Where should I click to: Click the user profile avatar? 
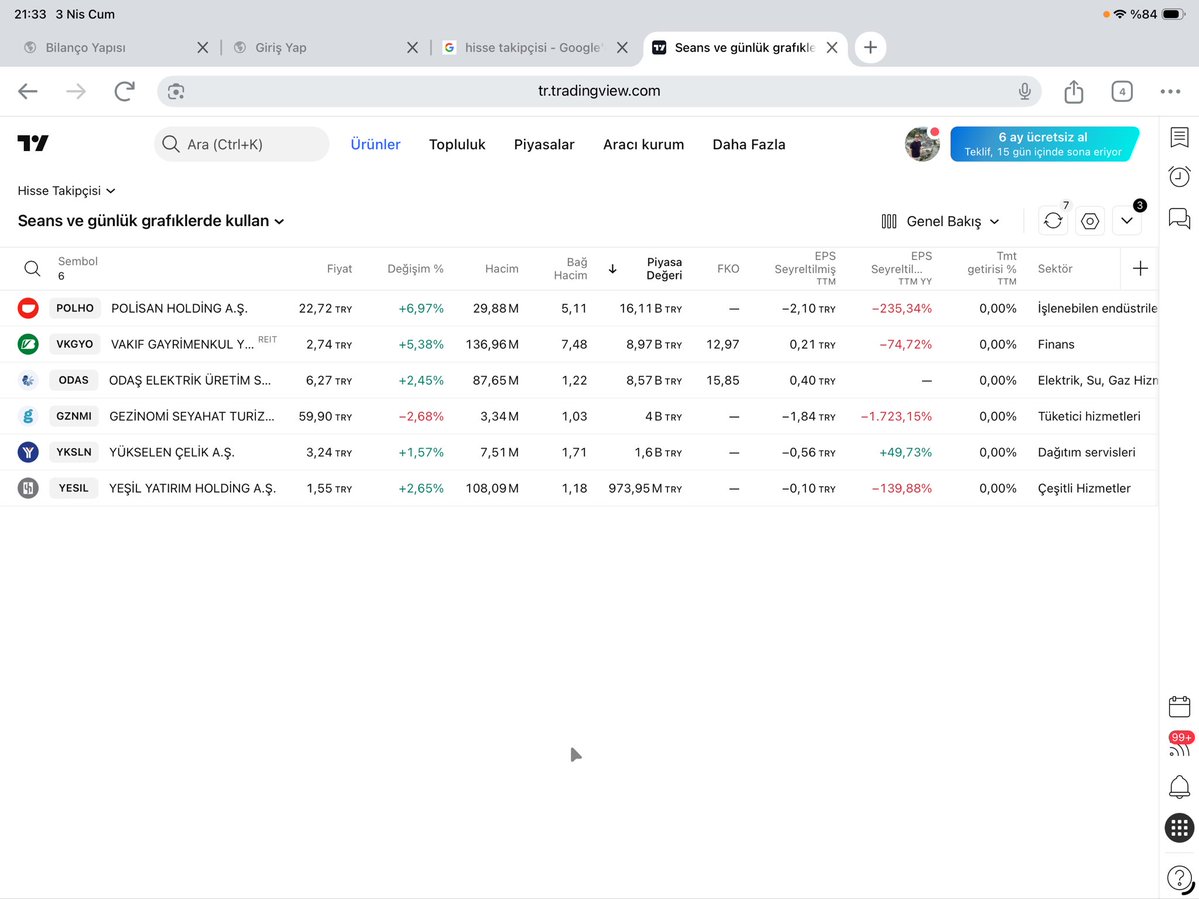(x=922, y=144)
